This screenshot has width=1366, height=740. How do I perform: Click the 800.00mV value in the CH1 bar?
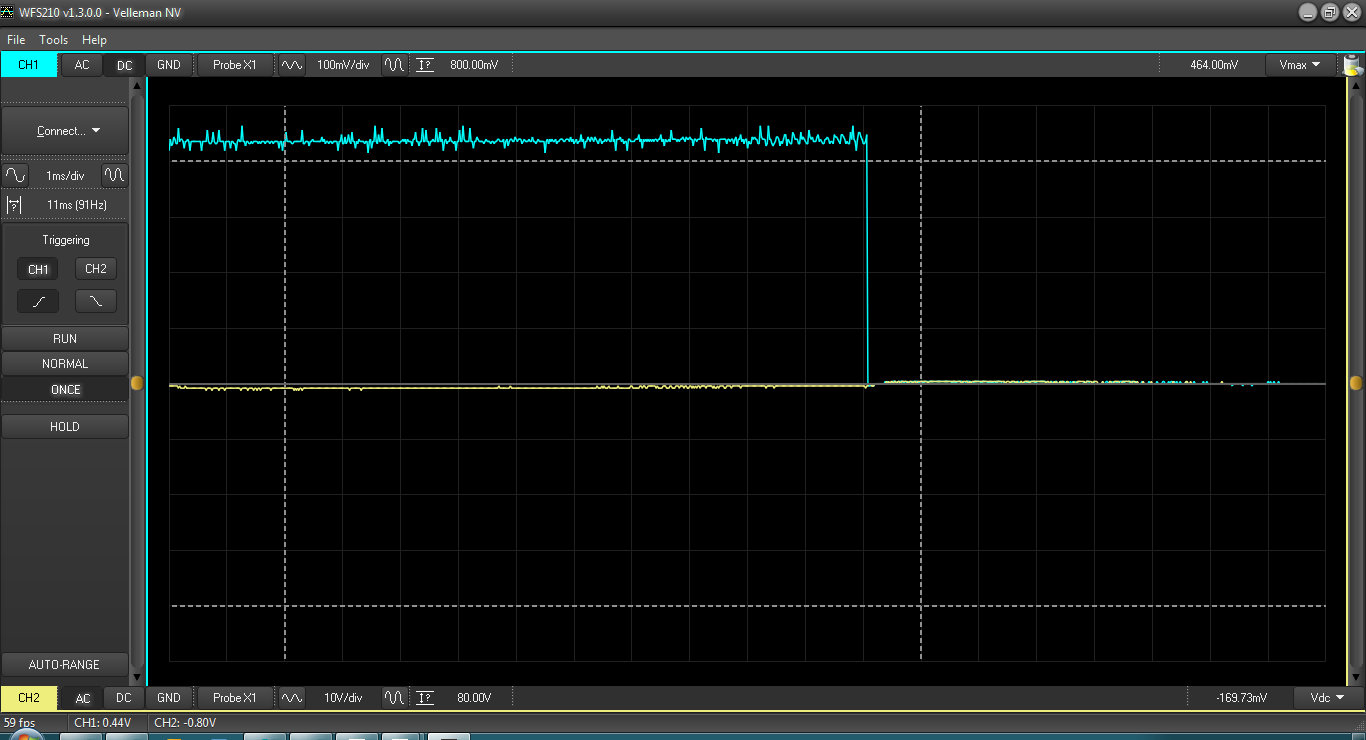tap(474, 65)
